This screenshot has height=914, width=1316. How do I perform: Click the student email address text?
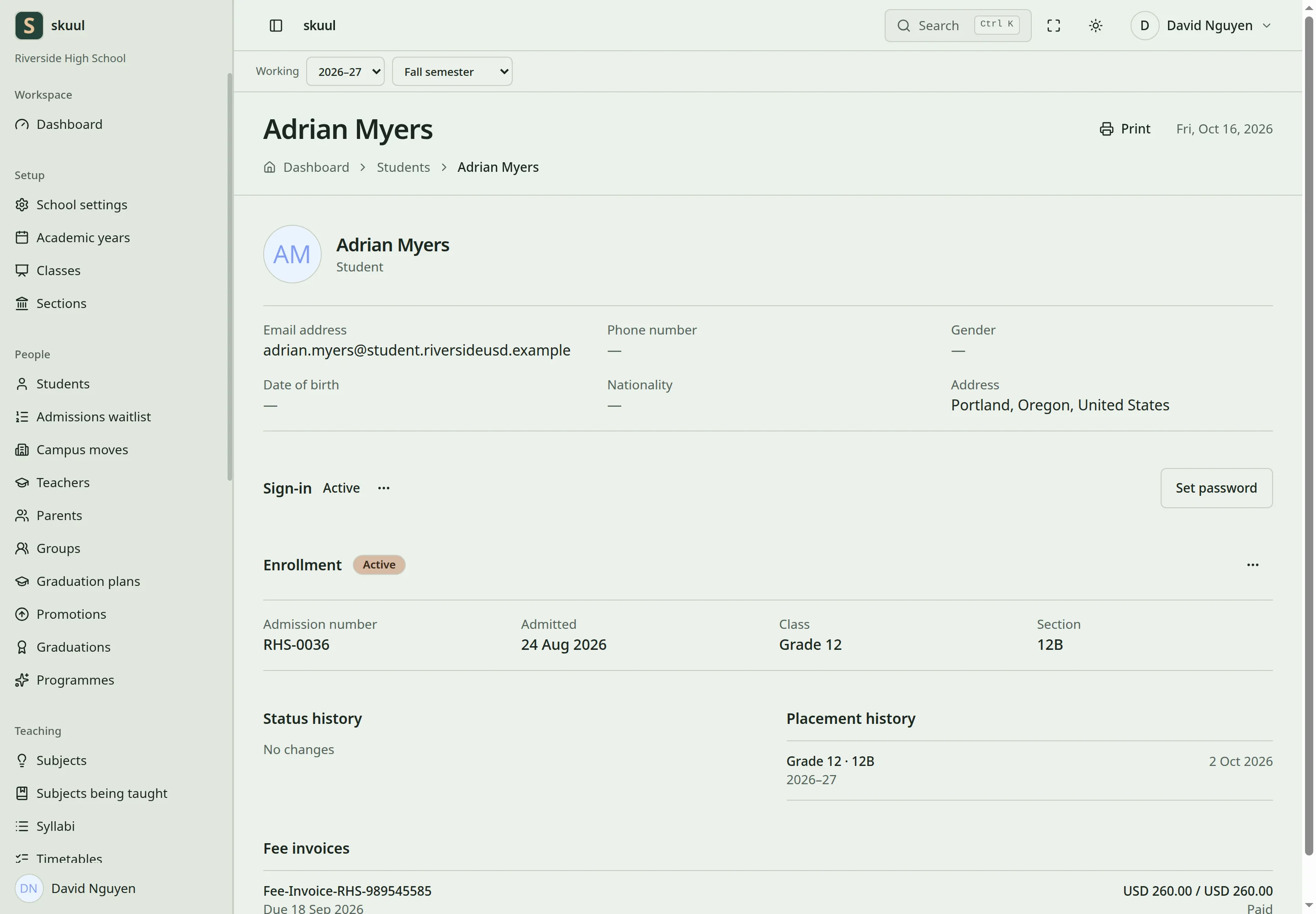tap(416, 350)
